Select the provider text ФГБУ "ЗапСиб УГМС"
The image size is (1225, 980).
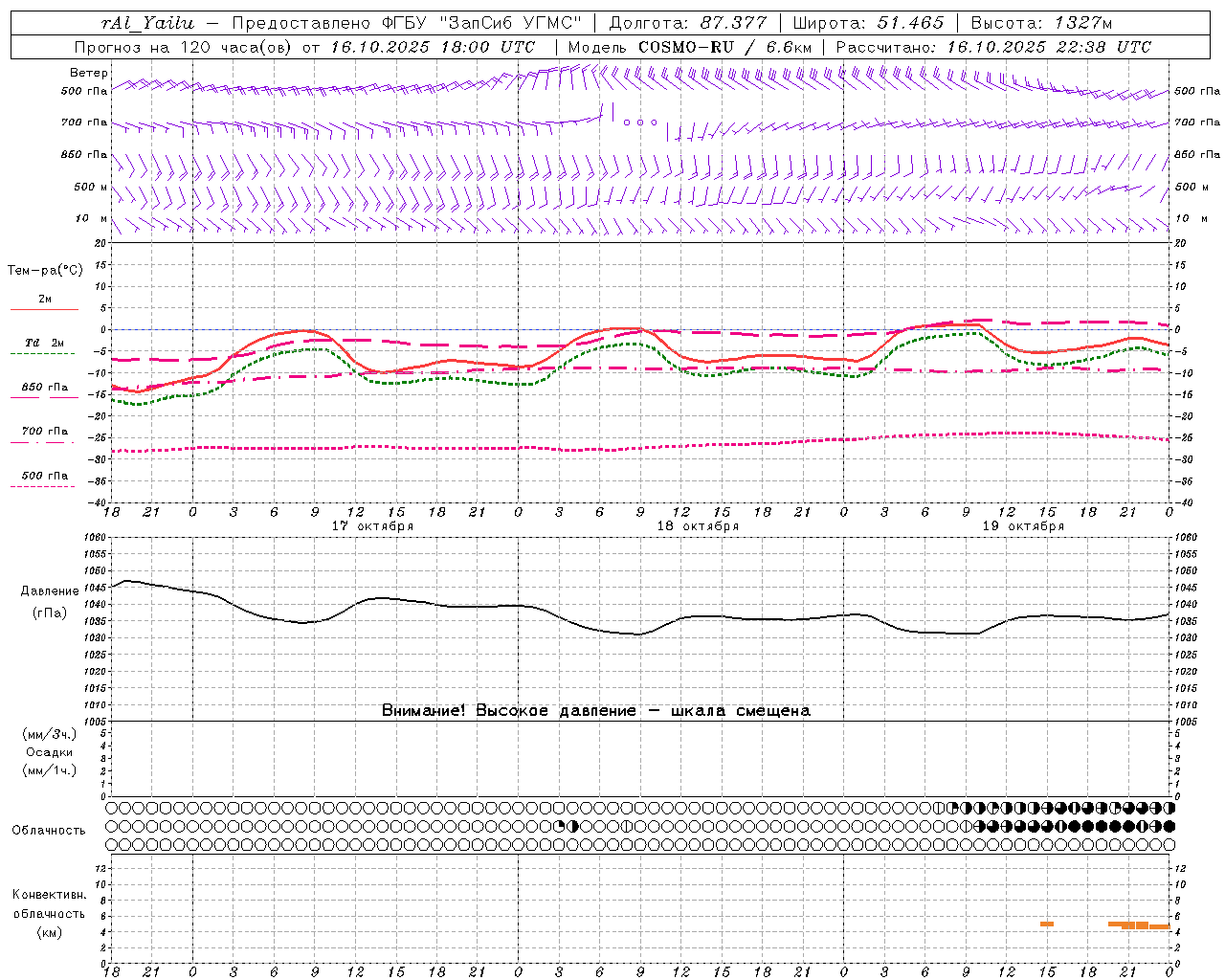click(482, 23)
